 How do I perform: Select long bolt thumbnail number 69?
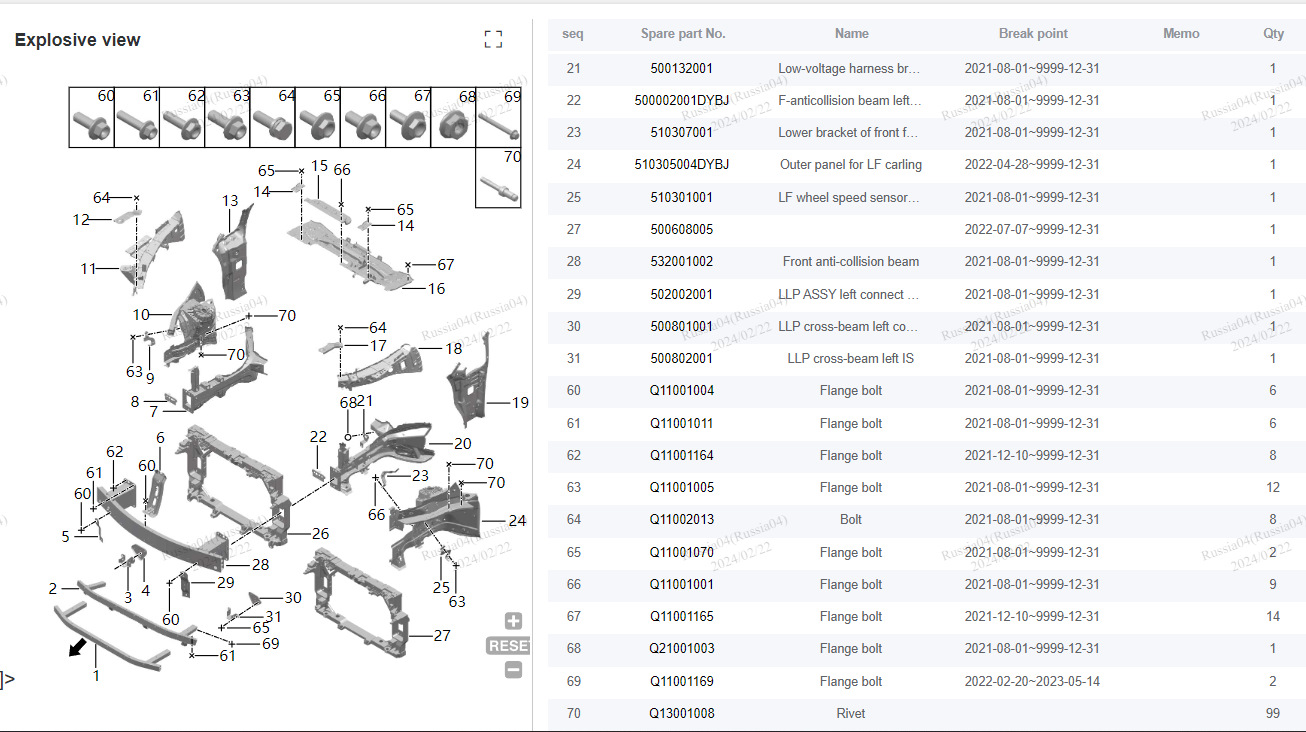click(x=499, y=118)
